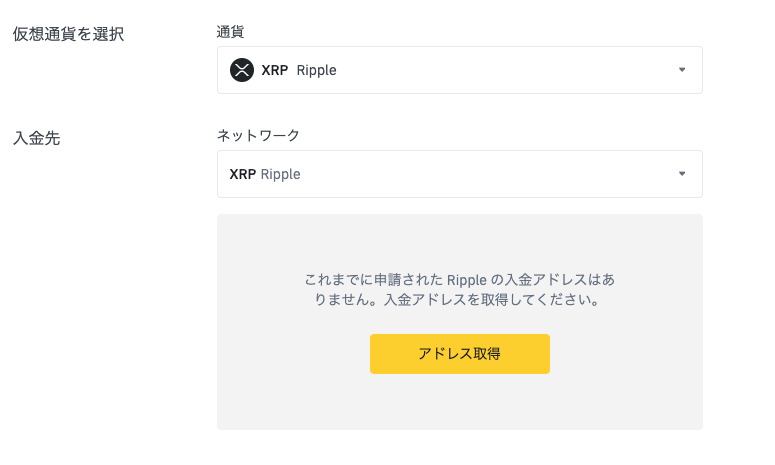Select the 仮想通貨を選択 section heading
The image size is (775, 465).
[68, 34]
